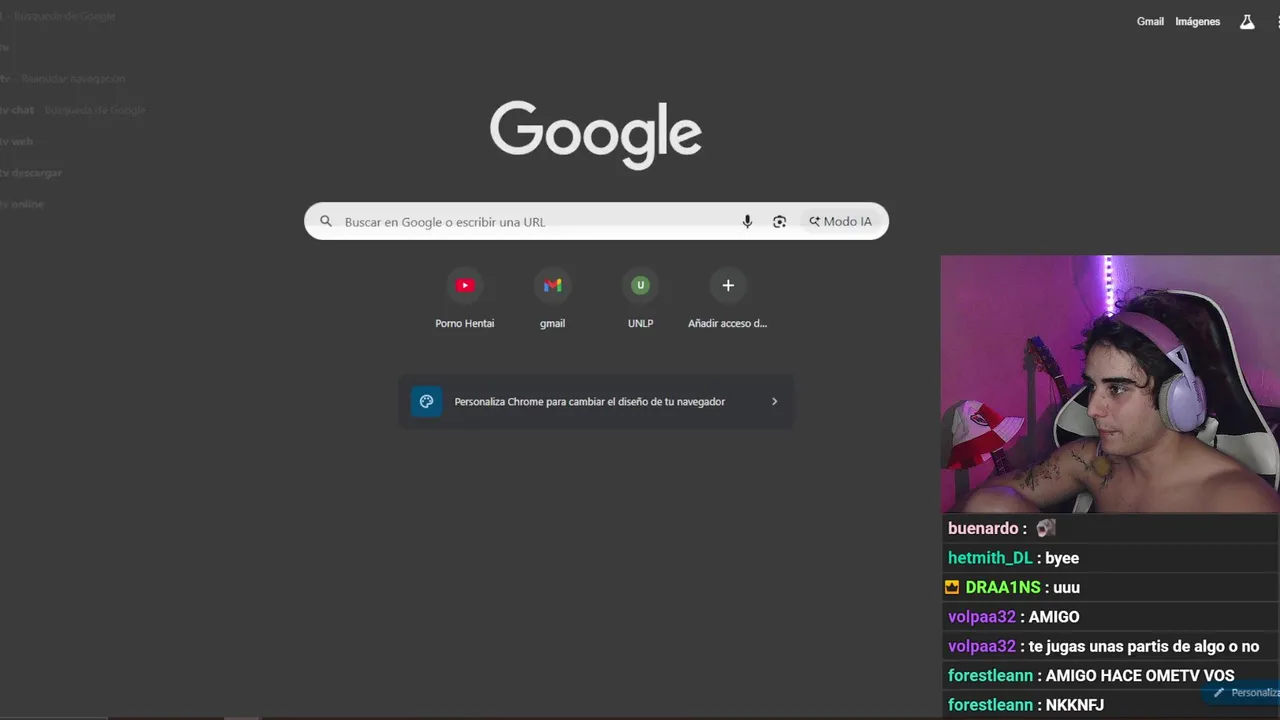Click the magnifier icon in the search box
The width and height of the screenshot is (1280, 720).
pos(326,222)
